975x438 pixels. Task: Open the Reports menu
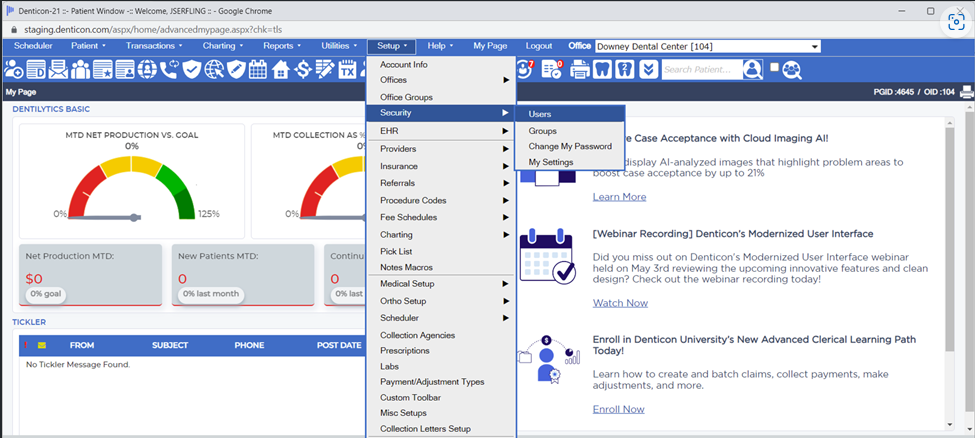coord(282,46)
